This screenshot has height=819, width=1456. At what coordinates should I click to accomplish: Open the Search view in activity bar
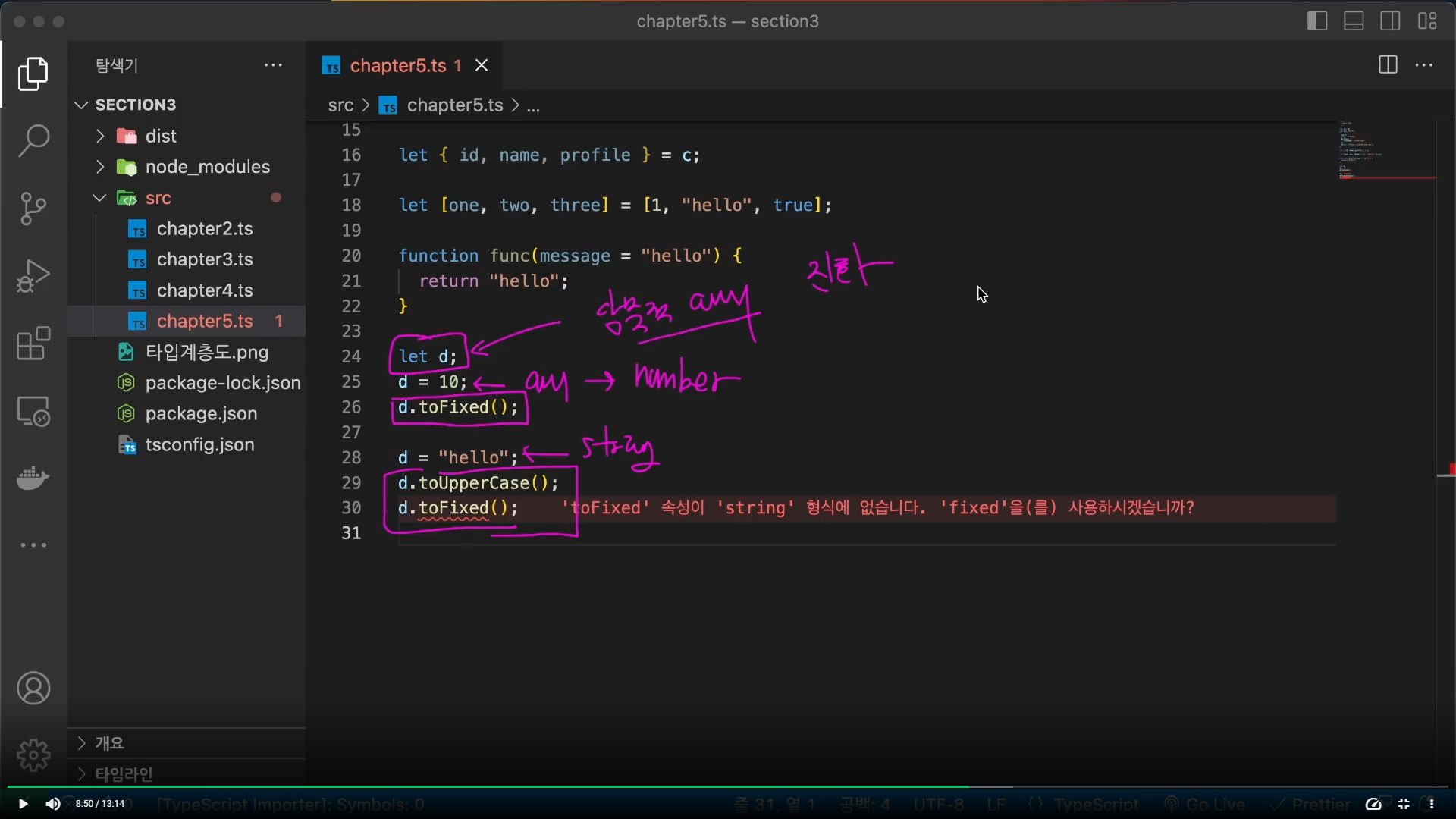[x=33, y=141]
